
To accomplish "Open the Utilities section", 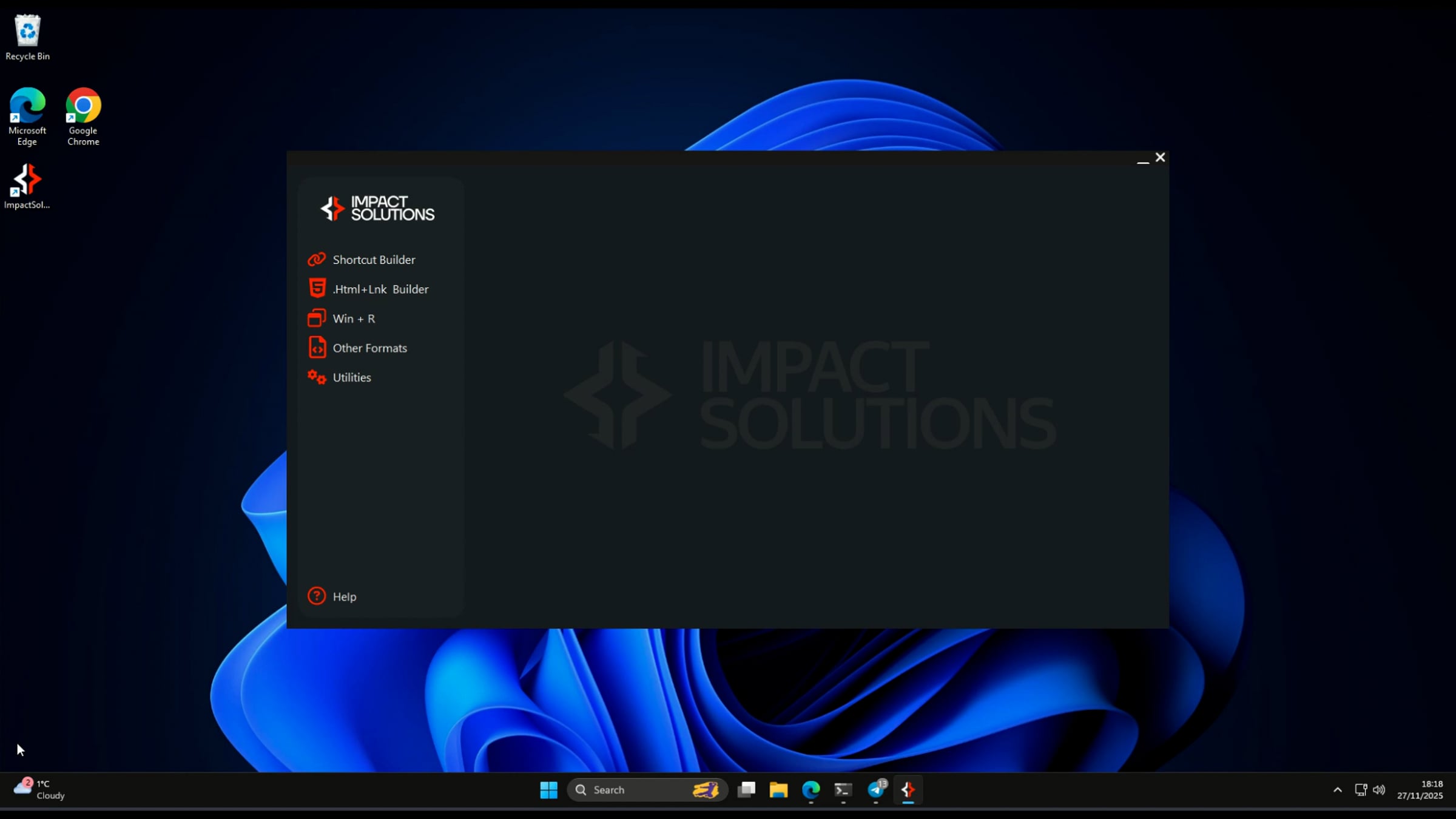I will [339, 377].
